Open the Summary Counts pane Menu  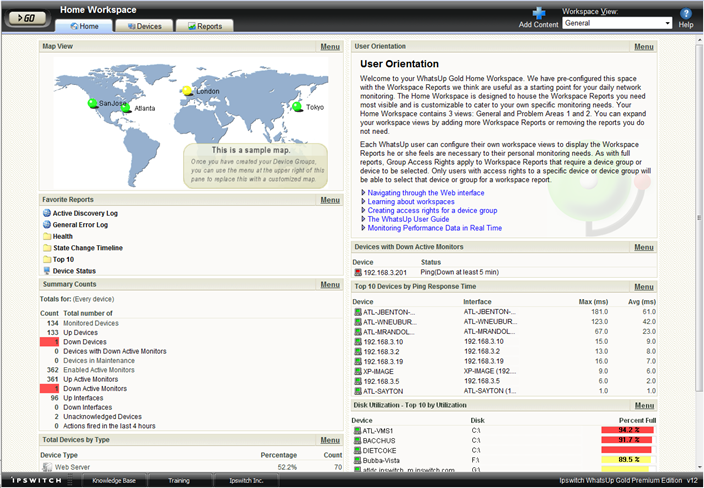point(330,285)
